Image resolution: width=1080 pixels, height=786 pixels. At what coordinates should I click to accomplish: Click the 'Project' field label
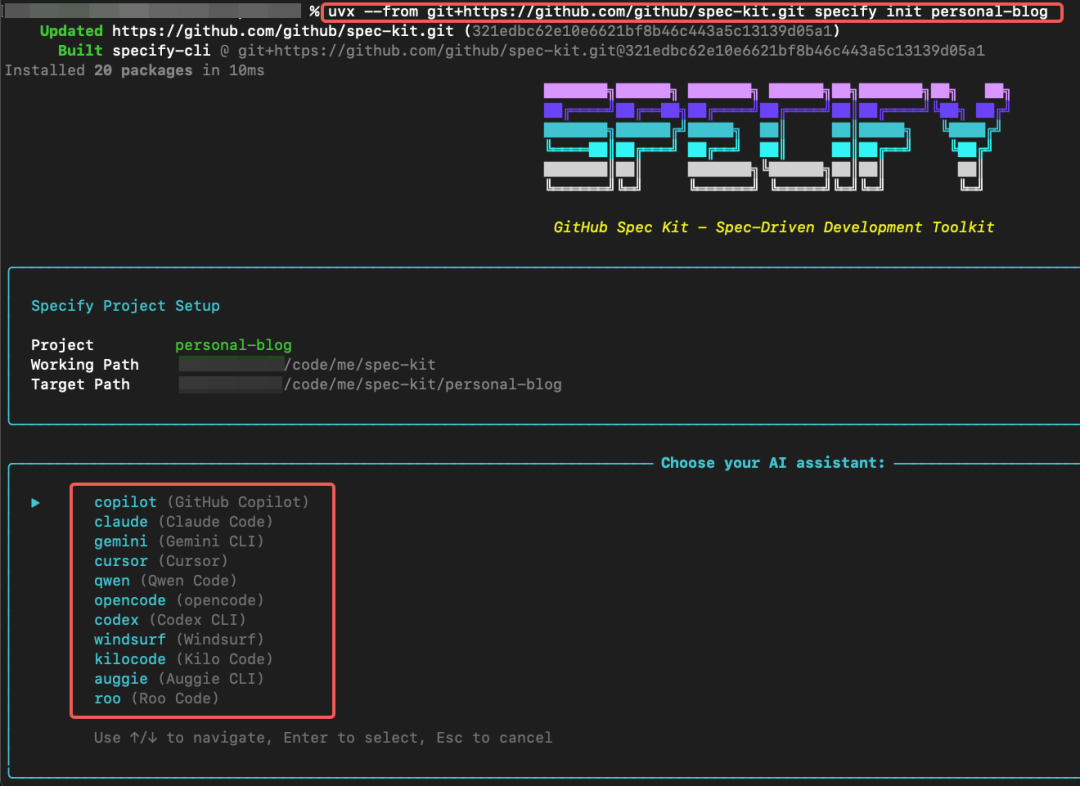point(62,345)
